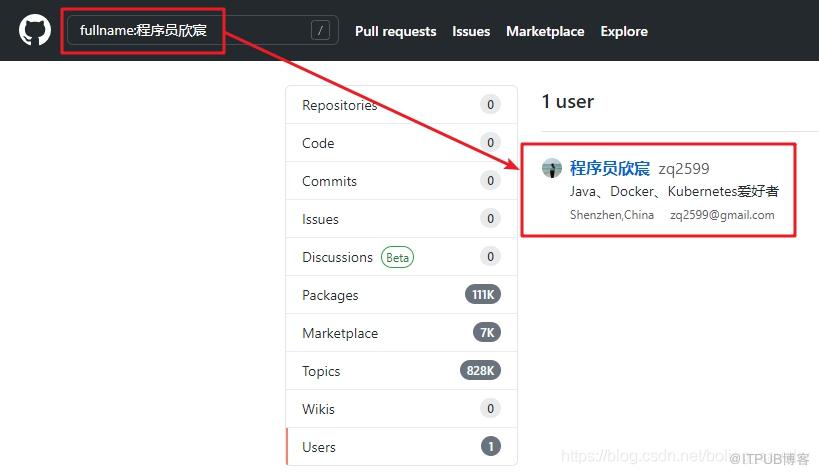Click the count badge 1 for Users

pyautogui.click(x=490, y=446)
